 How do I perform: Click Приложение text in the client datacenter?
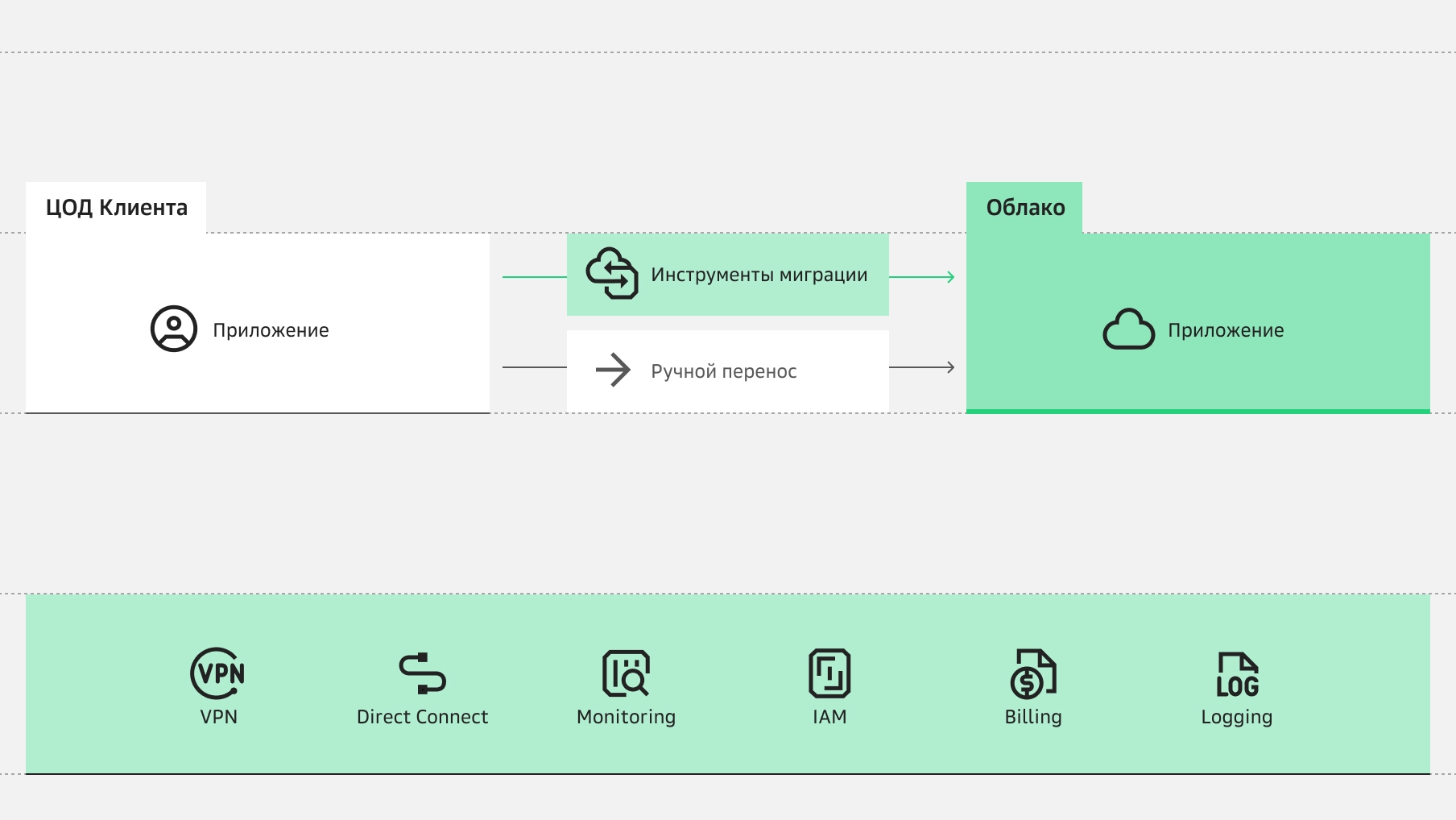(271, 330)
